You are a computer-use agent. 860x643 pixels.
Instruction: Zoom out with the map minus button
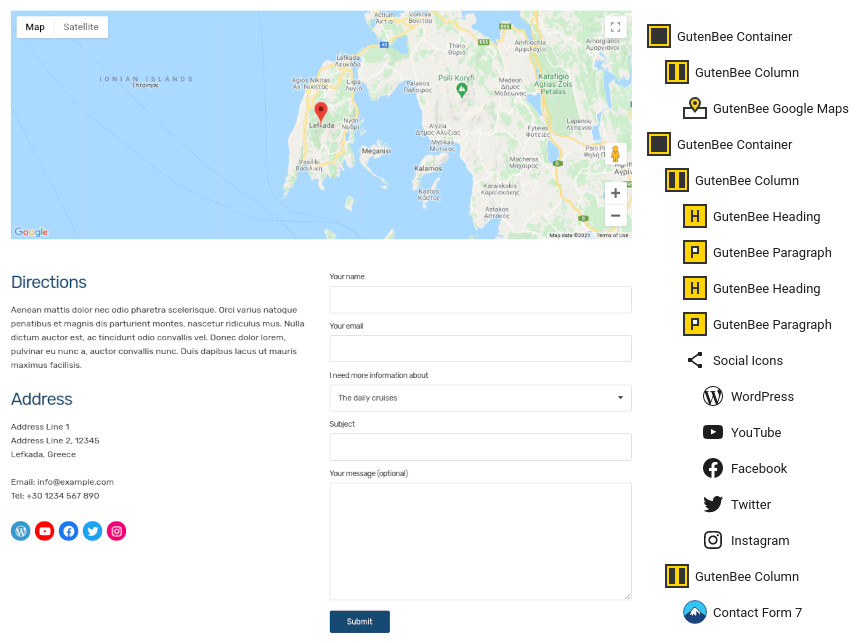point(615,216)
